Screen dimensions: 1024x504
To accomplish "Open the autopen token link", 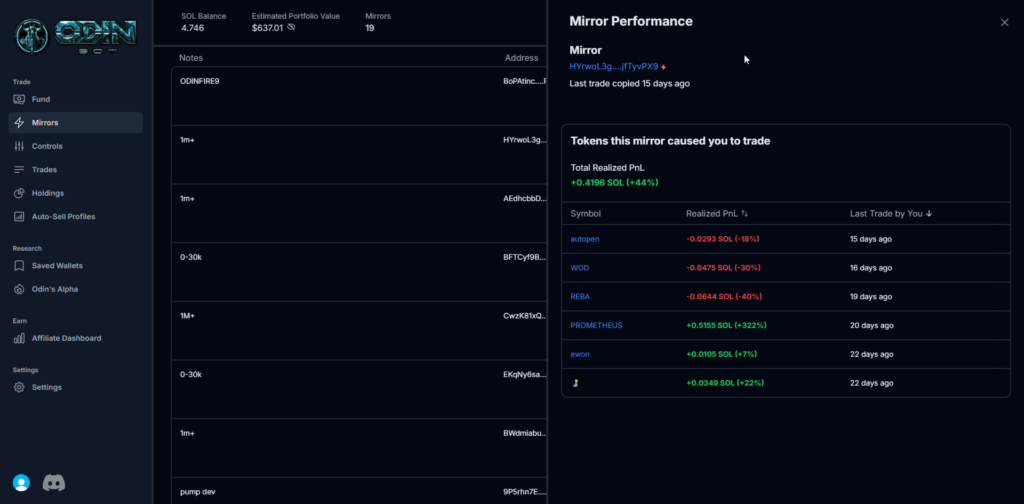I will pos(585,239).
